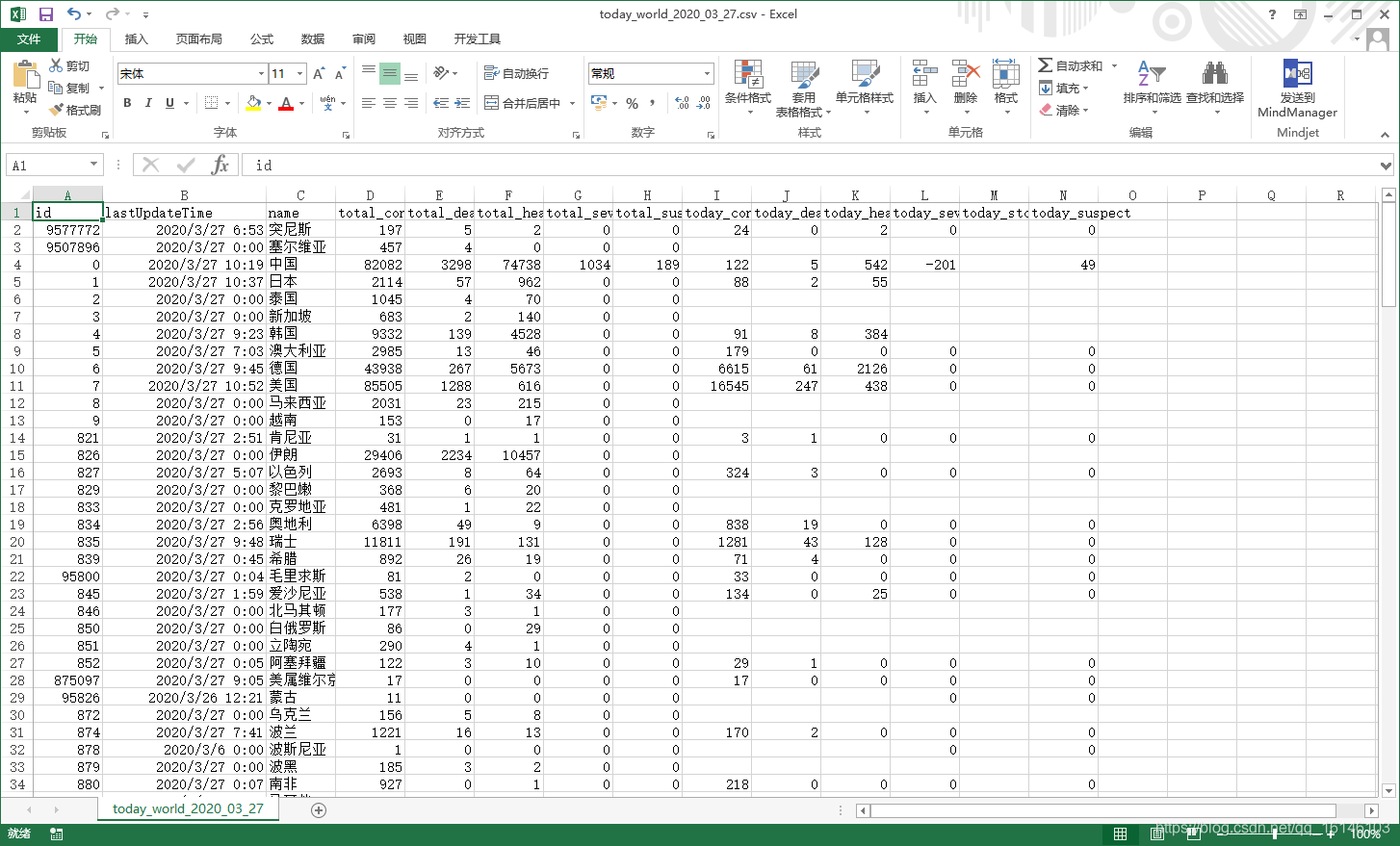Toggle middle vertical alignment
This screenshot has width=1400, height=846.
[x=390, y=73]
